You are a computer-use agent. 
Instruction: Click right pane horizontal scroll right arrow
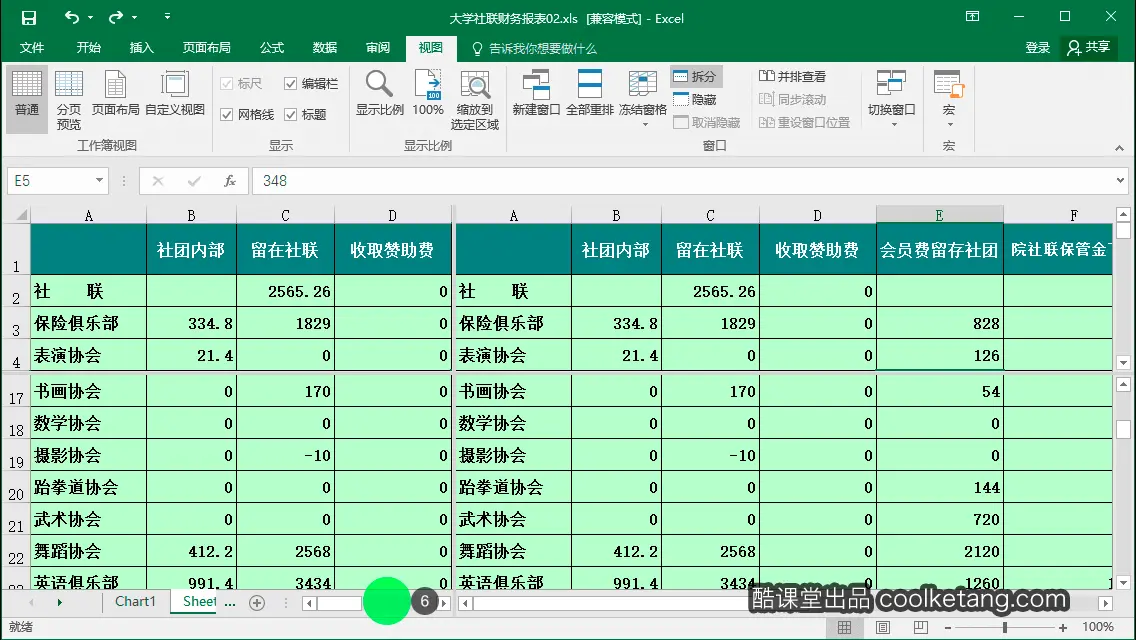1106,603
